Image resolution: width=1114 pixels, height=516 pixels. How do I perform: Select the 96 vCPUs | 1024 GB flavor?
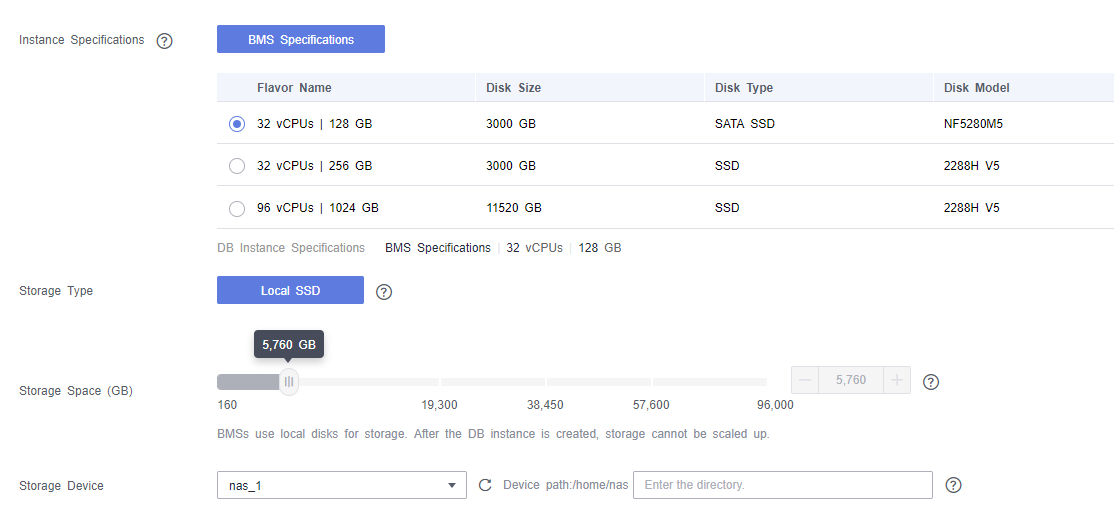[237, 208]
